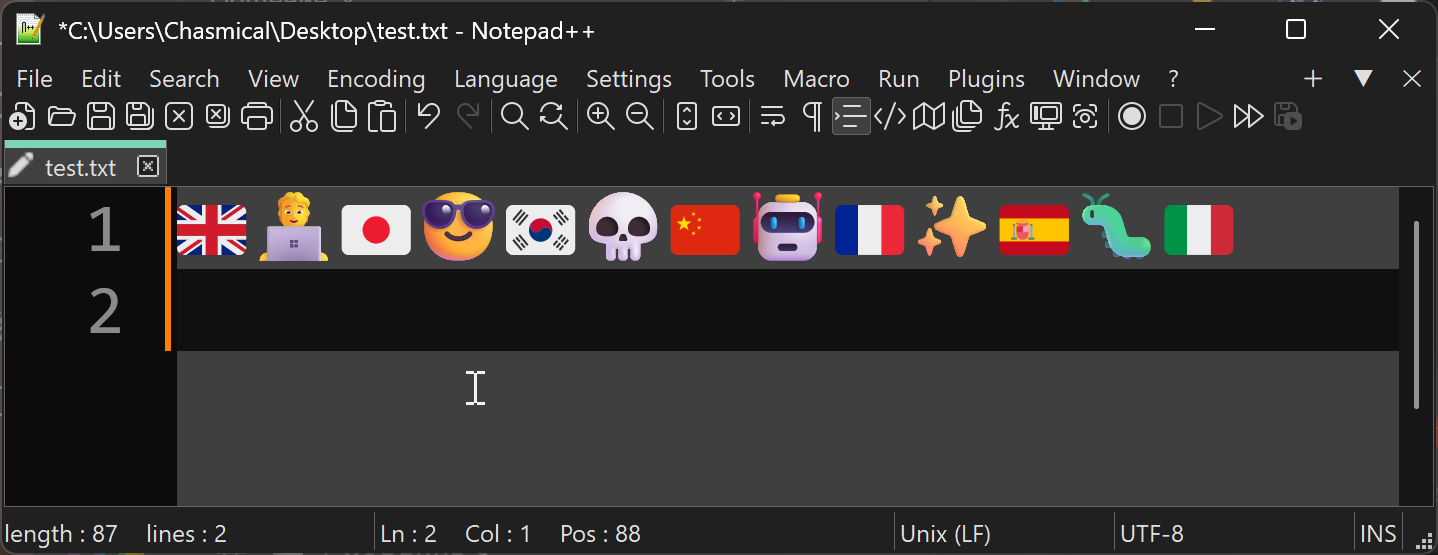This screenshot has width=1438, height=555.
Task: Click the Zoom In magnifier icon
Action: [x=600, y=117]
